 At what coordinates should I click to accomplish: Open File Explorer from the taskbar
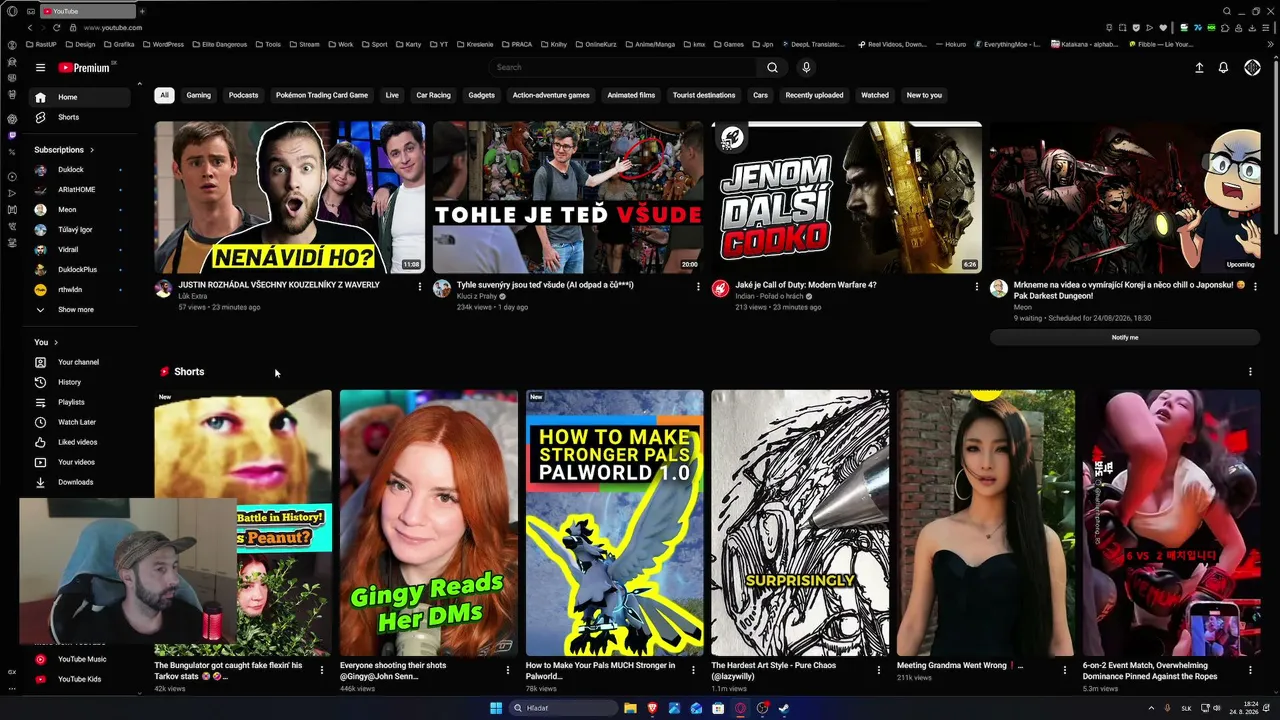[x=630, y=708]
